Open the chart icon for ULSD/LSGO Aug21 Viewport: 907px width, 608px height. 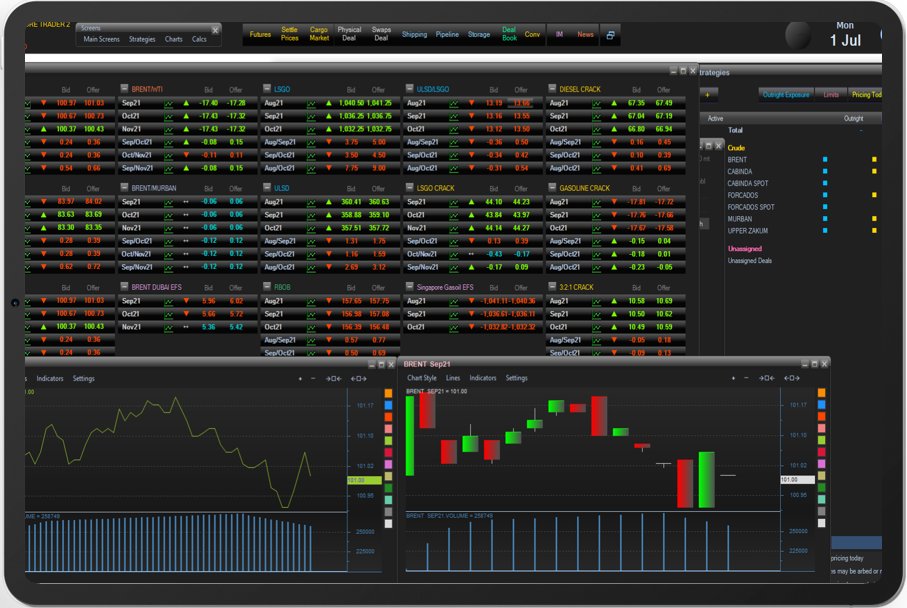(454, 104)
